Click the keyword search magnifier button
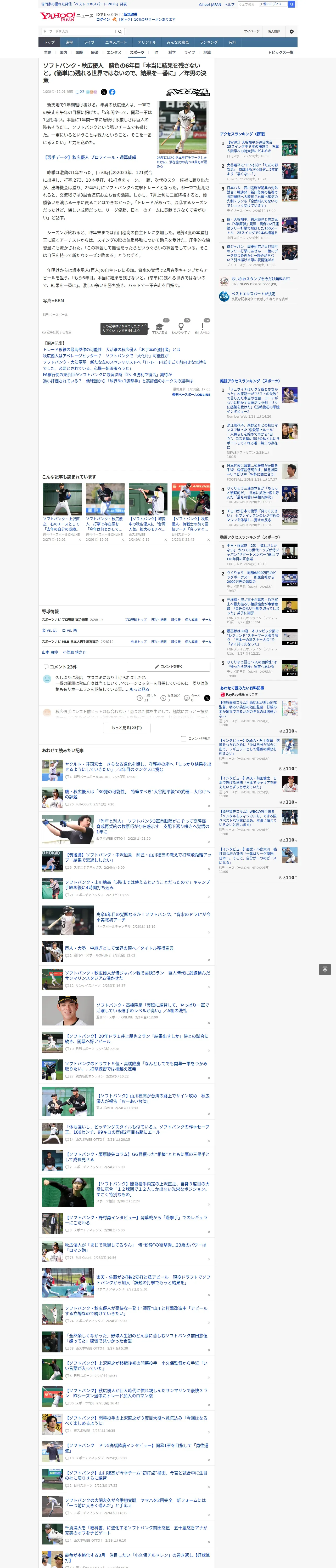 121,32
